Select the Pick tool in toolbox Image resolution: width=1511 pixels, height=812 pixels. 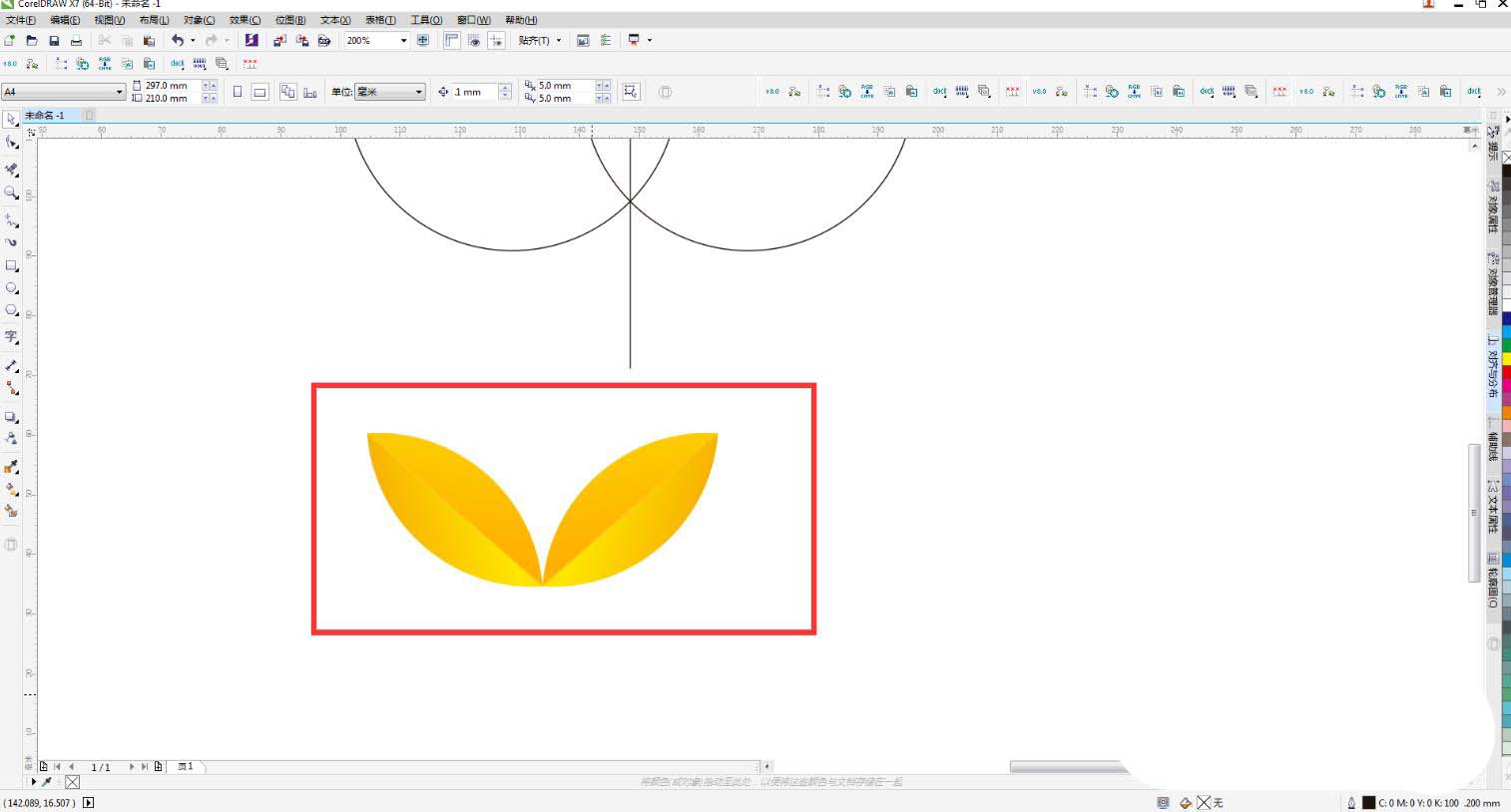[x=11, y=119]
